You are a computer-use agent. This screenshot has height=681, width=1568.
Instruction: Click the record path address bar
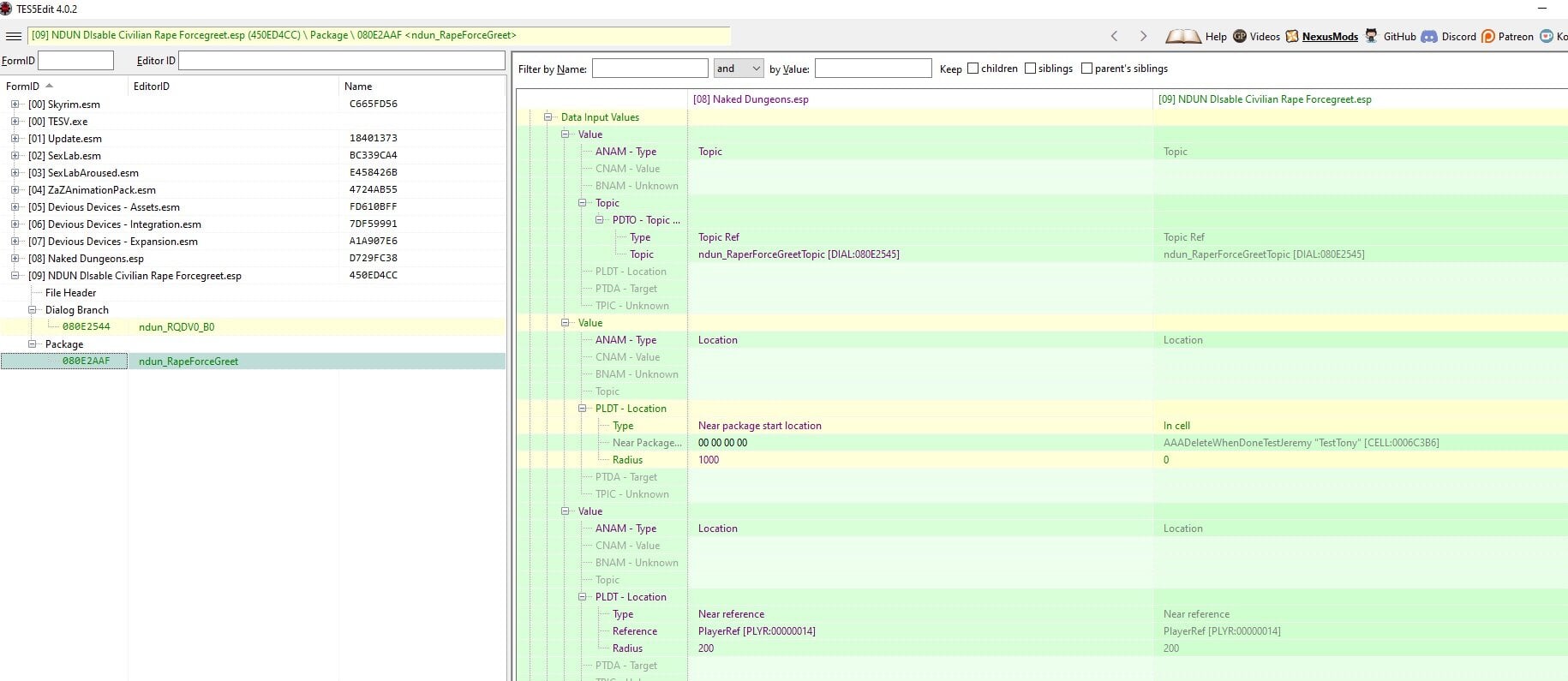(380, 35)
